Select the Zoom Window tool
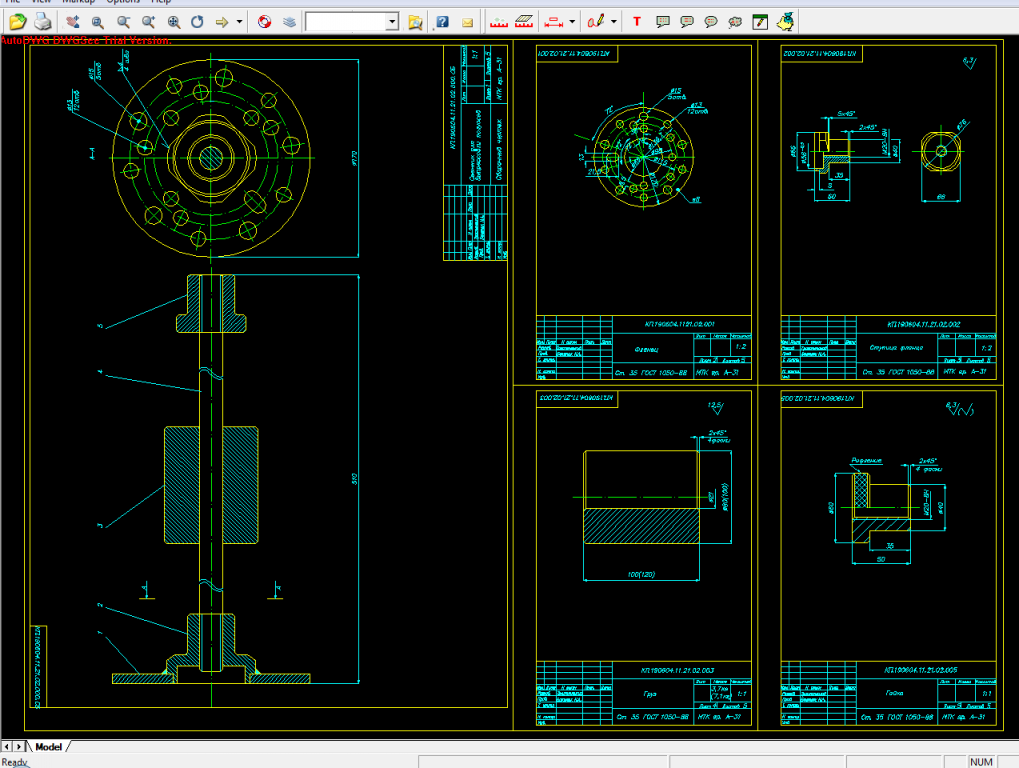Screen dimensions: 1019x768 (97, 21)
